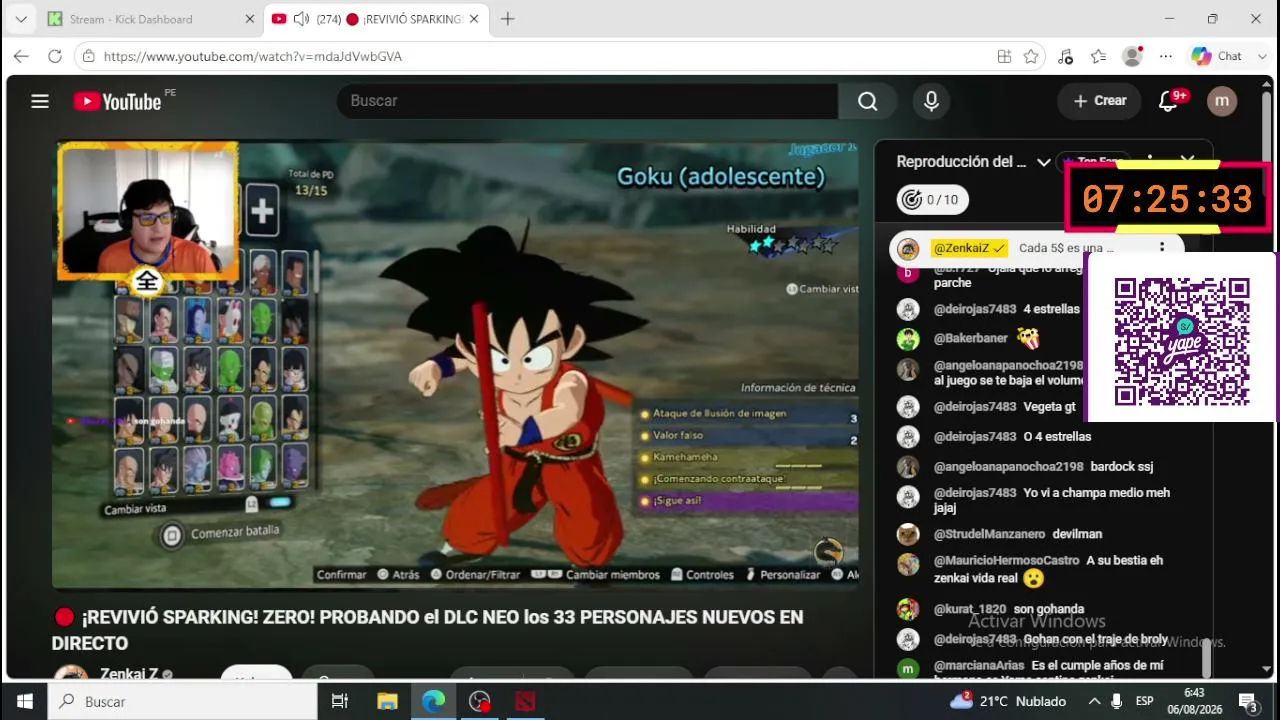Click the YouTube video player
Screen dimensions: 1280x720
point(456,364)
